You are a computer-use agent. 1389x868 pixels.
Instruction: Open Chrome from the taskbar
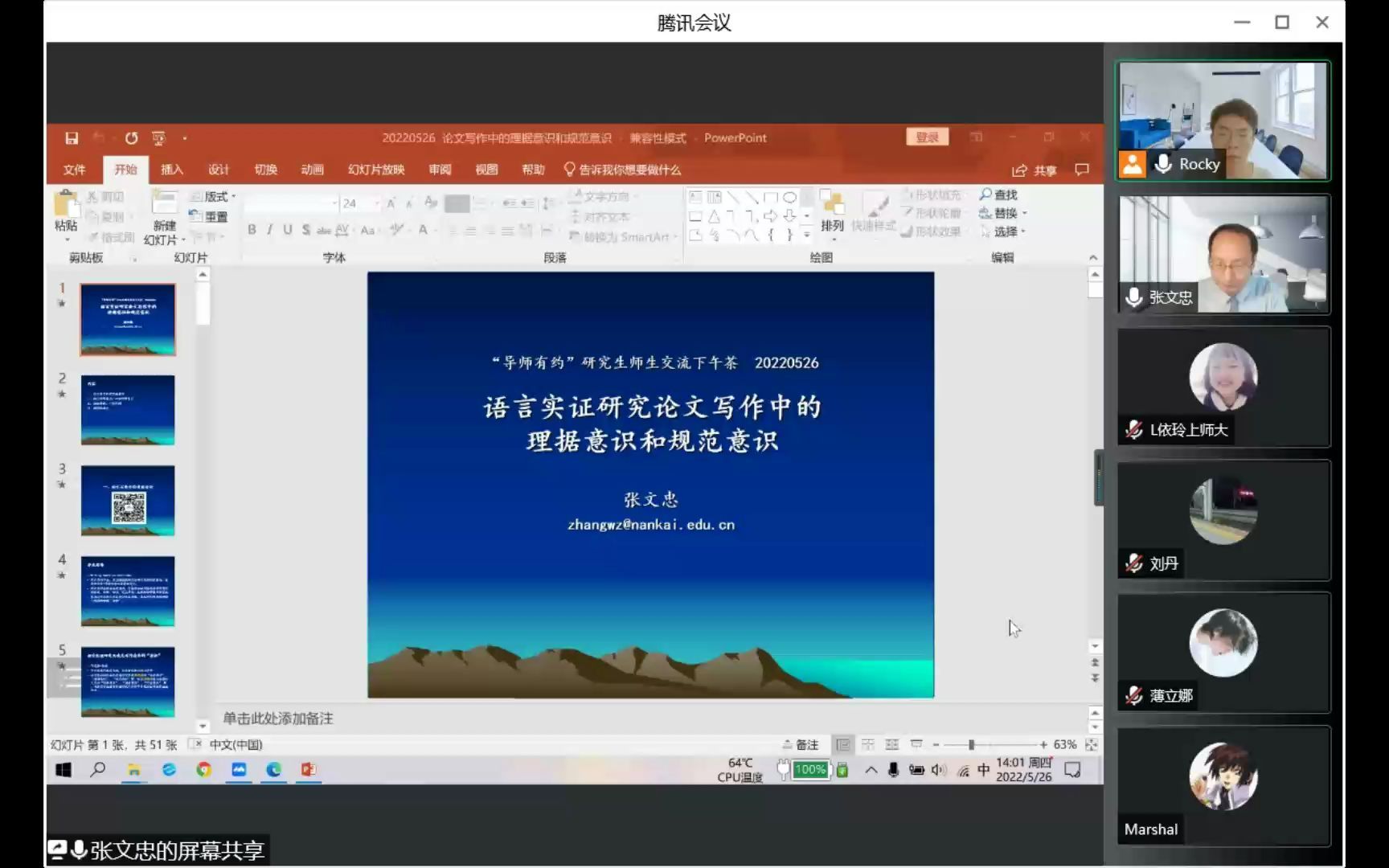pyautogui.click(x=204, y=770)
